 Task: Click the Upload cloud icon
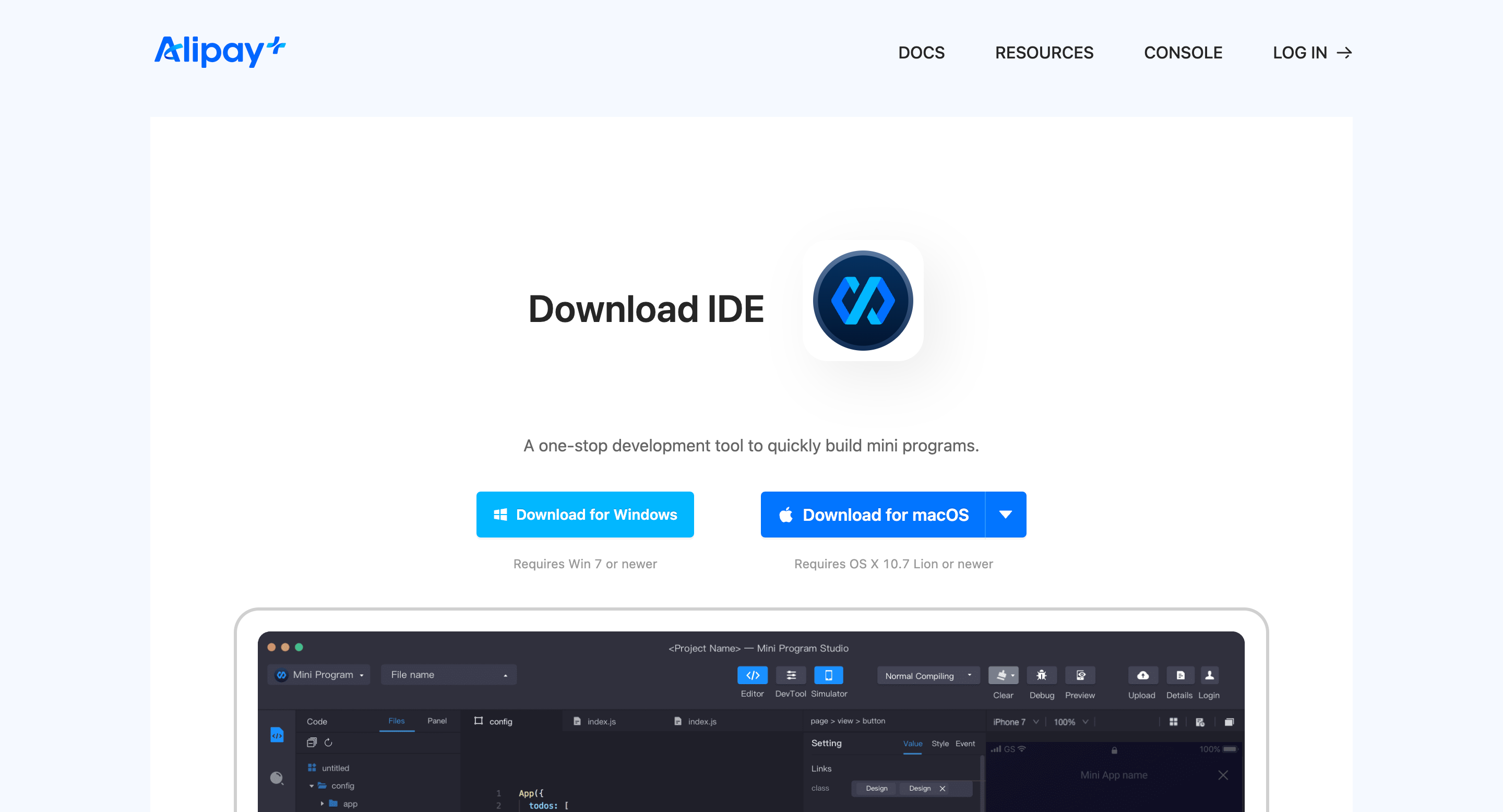1142,675
